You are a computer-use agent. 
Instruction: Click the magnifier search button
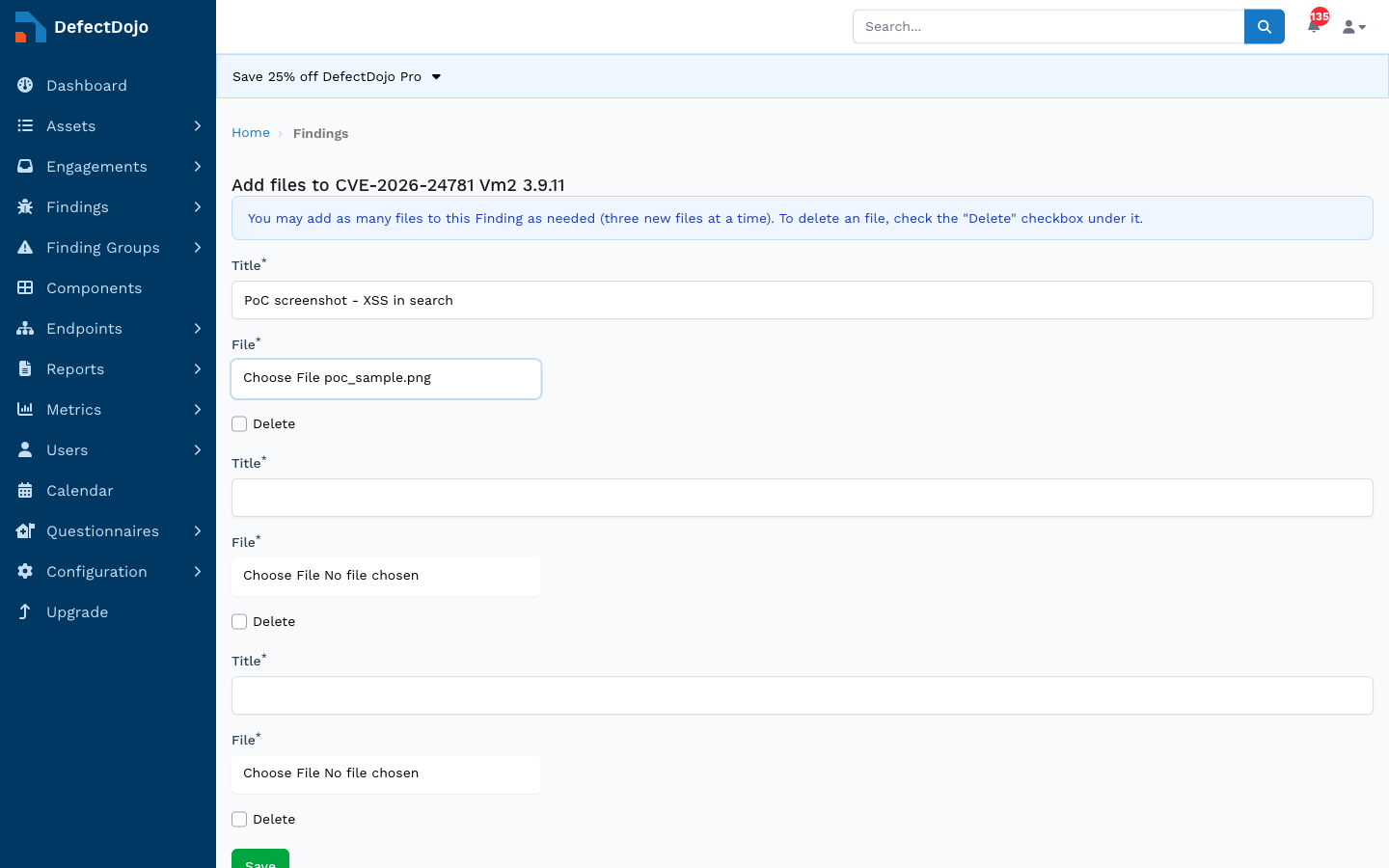(x=1264, y=27)
